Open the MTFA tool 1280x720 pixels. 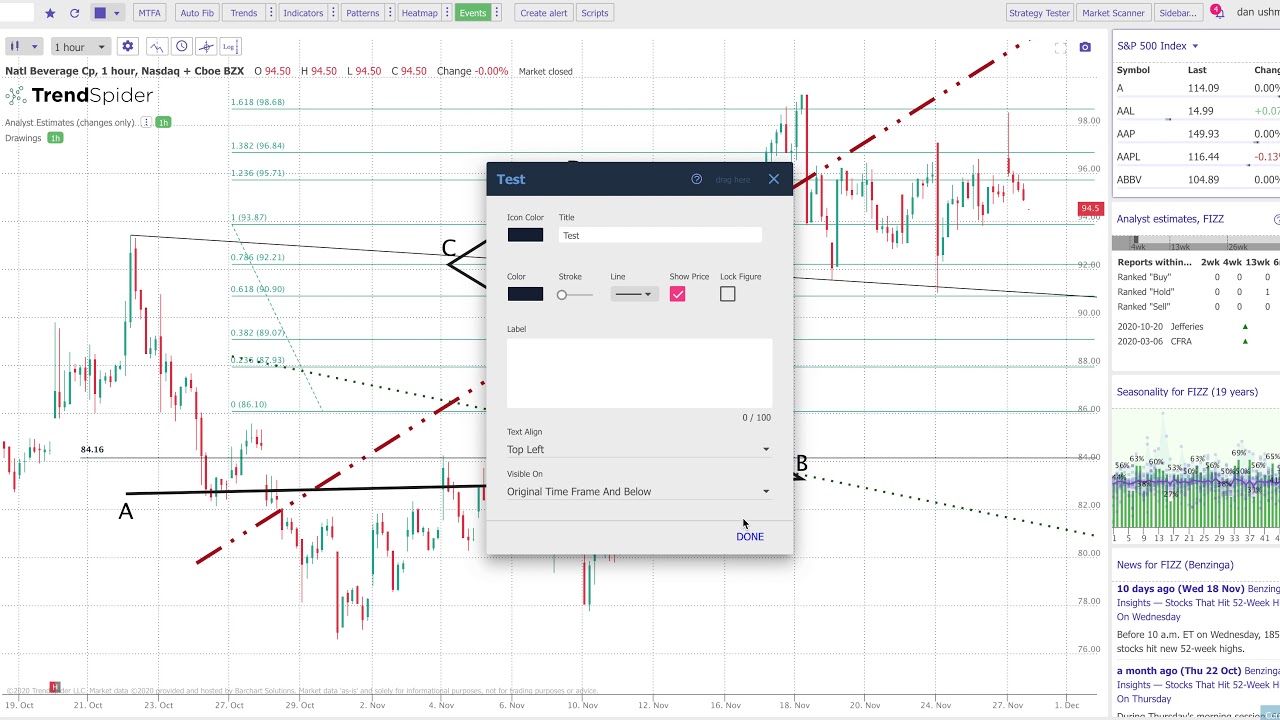[x=149, y=13]
